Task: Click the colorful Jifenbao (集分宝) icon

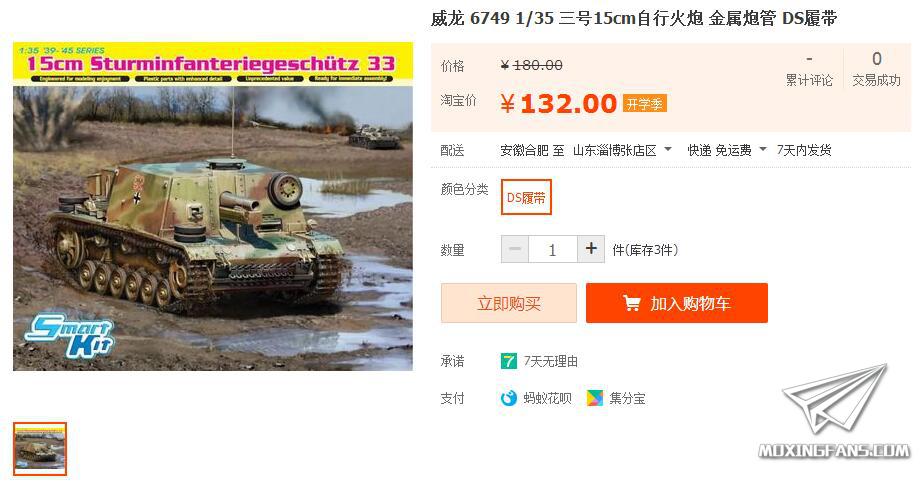Action: (x=594, y=399)
